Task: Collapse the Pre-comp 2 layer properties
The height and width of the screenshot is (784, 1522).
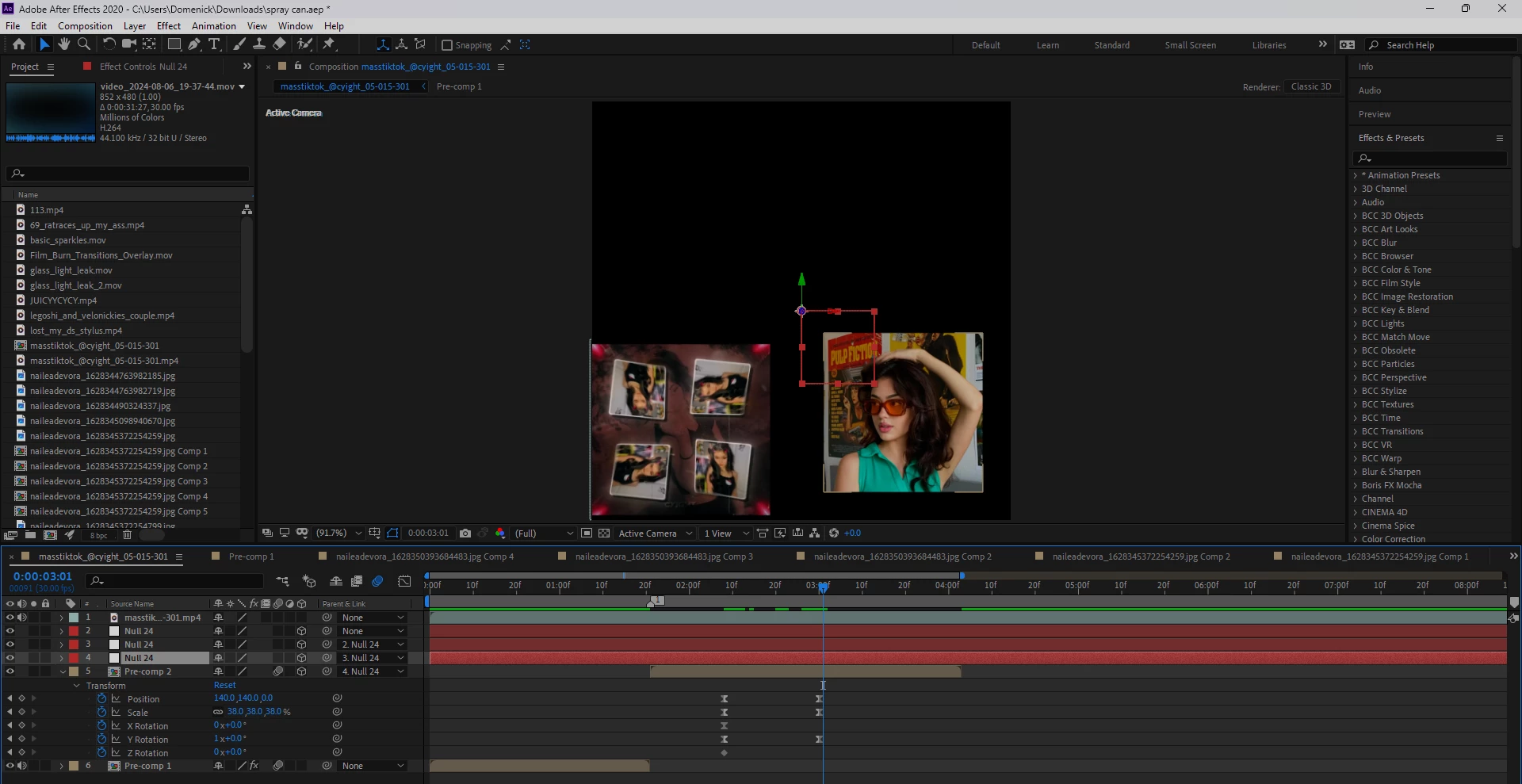Action: click(63, 672)
